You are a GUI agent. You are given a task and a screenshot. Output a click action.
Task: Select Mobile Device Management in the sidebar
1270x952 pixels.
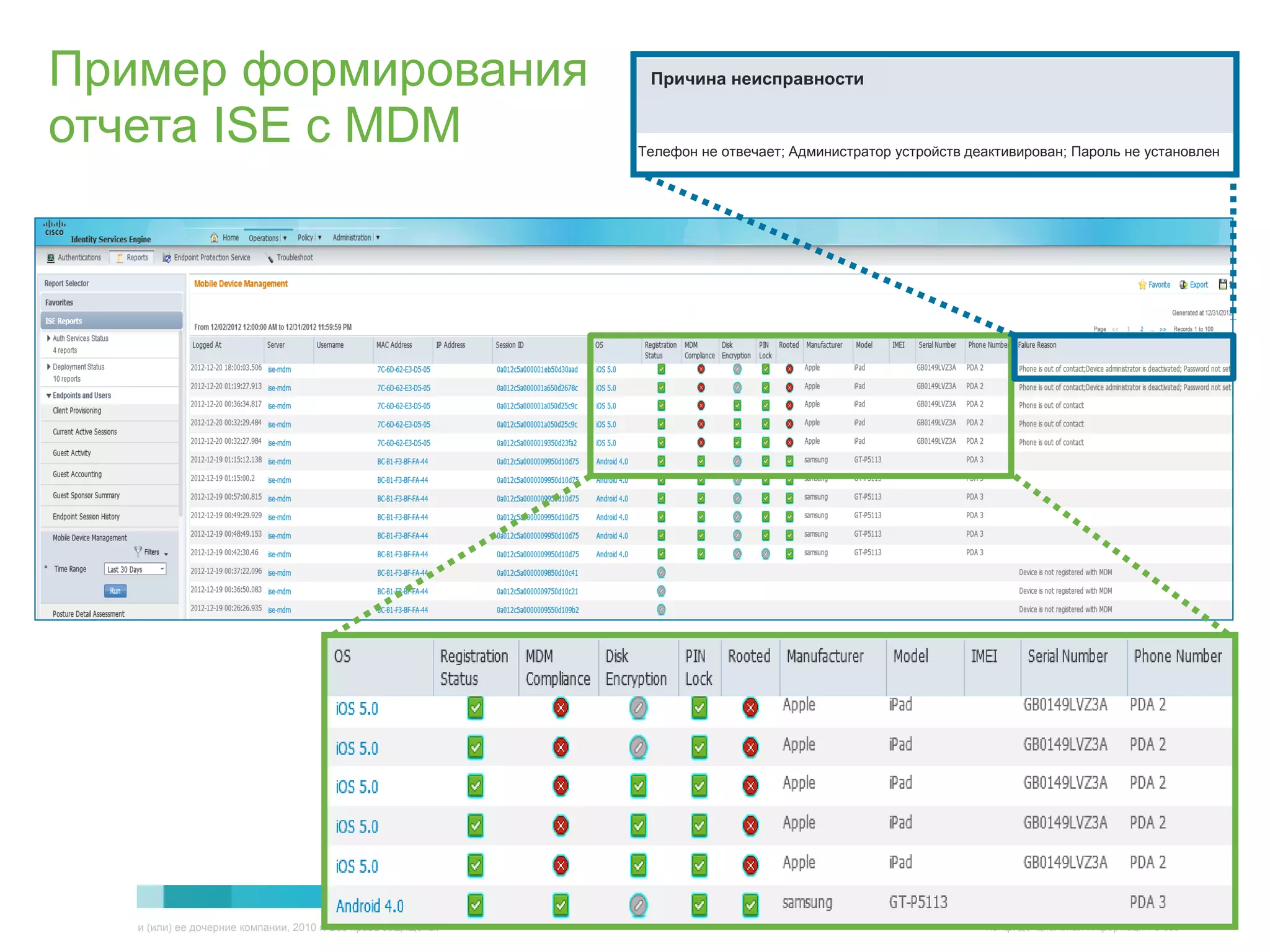click(x=90, y=537)
